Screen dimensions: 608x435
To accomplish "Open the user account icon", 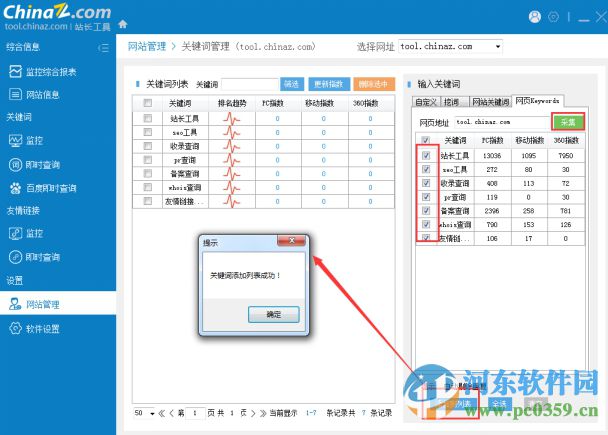I will click(535, 17).
